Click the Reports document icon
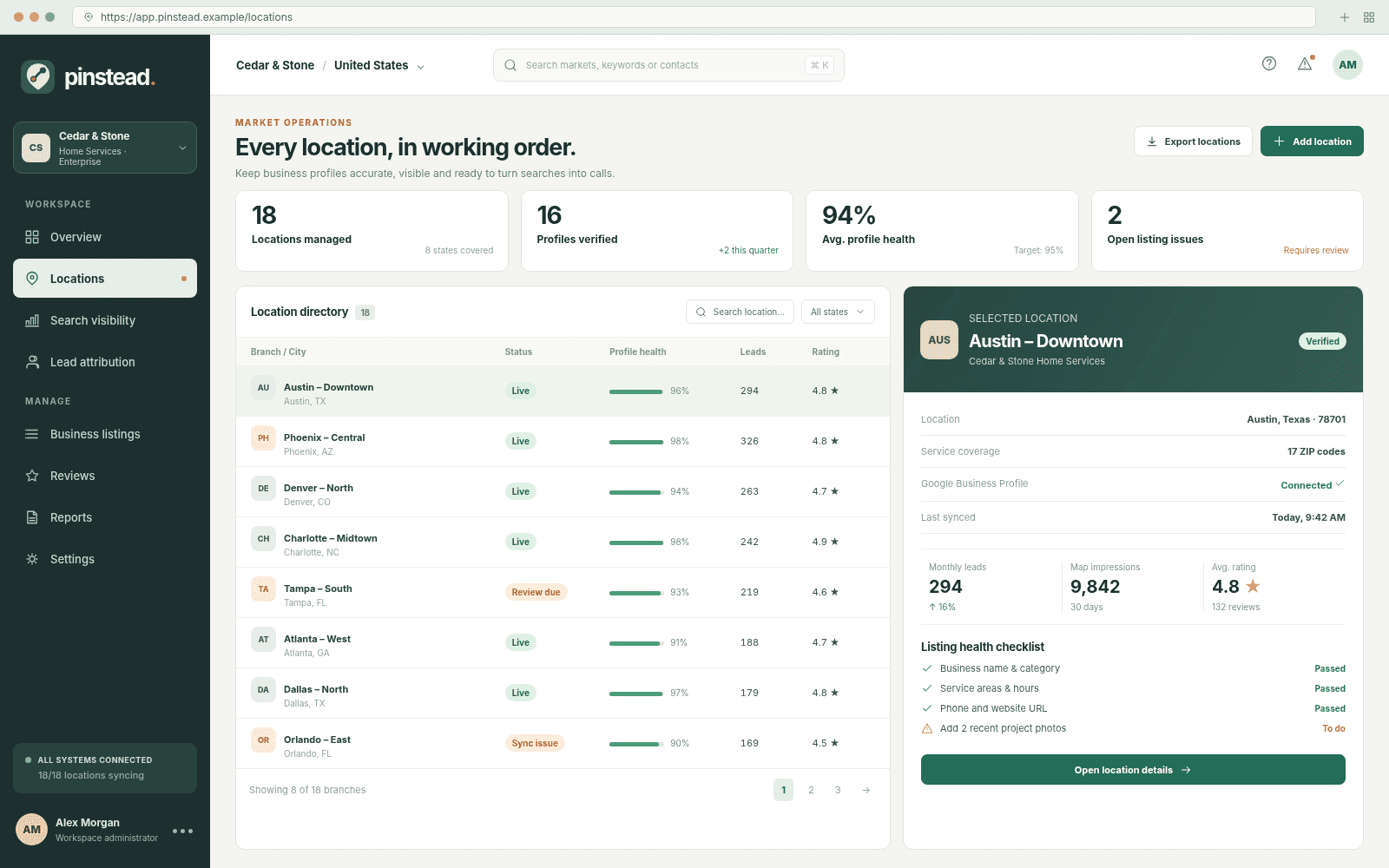 pos(32,517)
